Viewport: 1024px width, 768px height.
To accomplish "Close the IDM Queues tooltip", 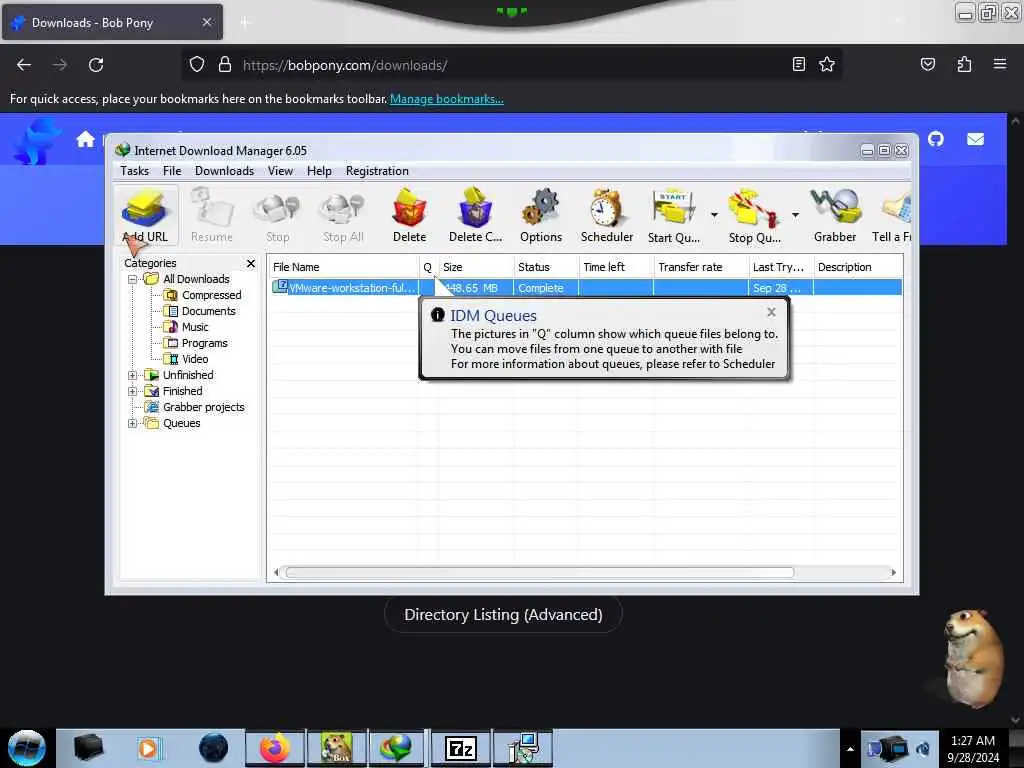I will point(771,312).
